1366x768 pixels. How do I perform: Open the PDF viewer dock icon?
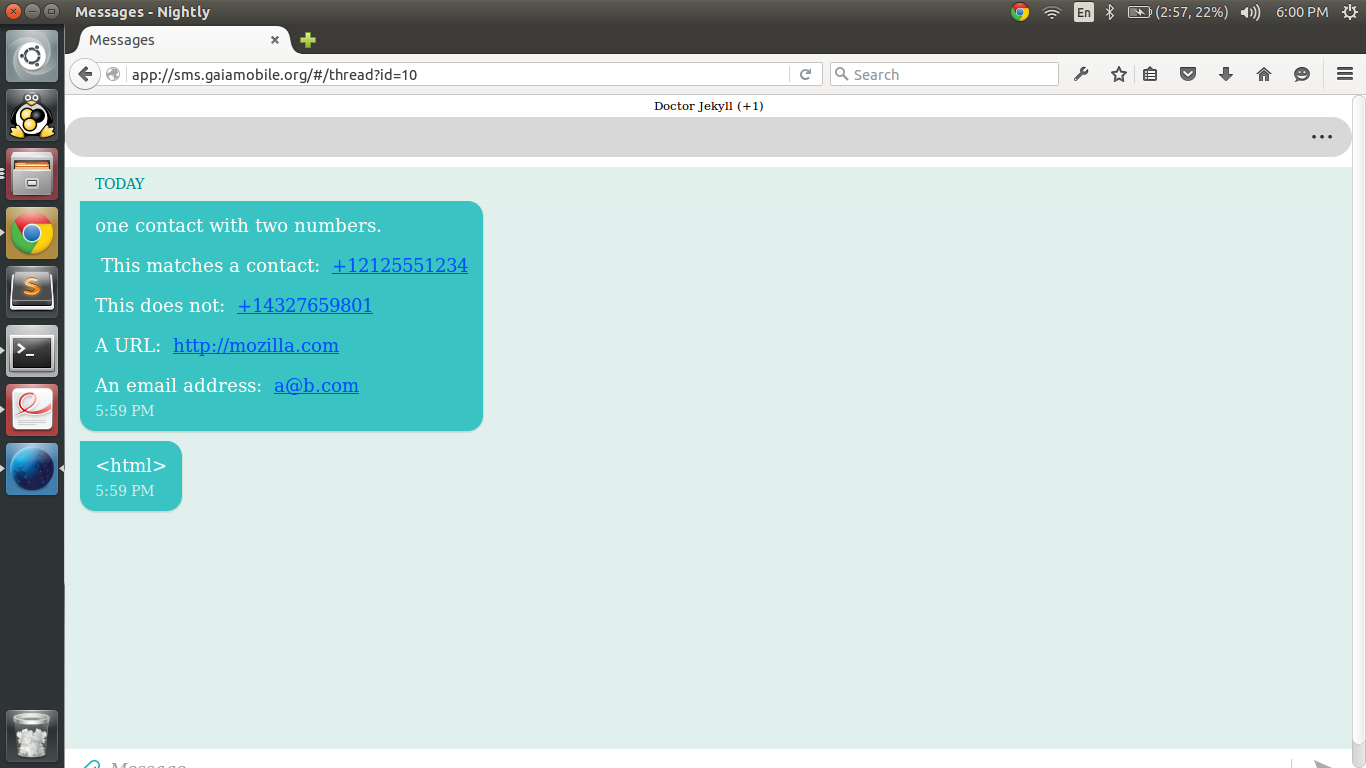coord(32,410)
